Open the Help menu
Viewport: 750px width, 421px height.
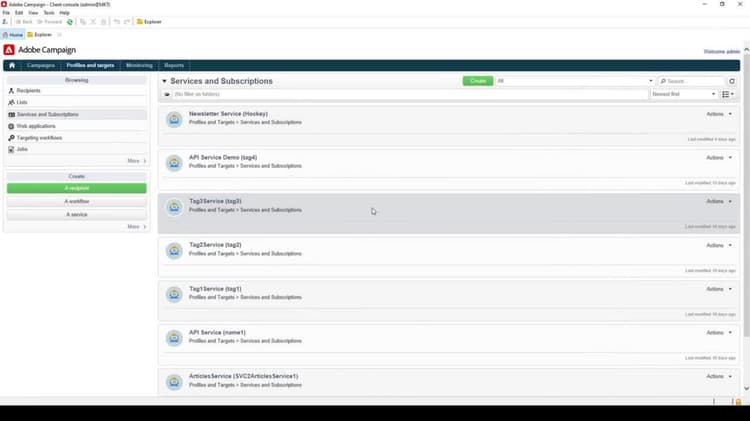[x=65, y=13]
